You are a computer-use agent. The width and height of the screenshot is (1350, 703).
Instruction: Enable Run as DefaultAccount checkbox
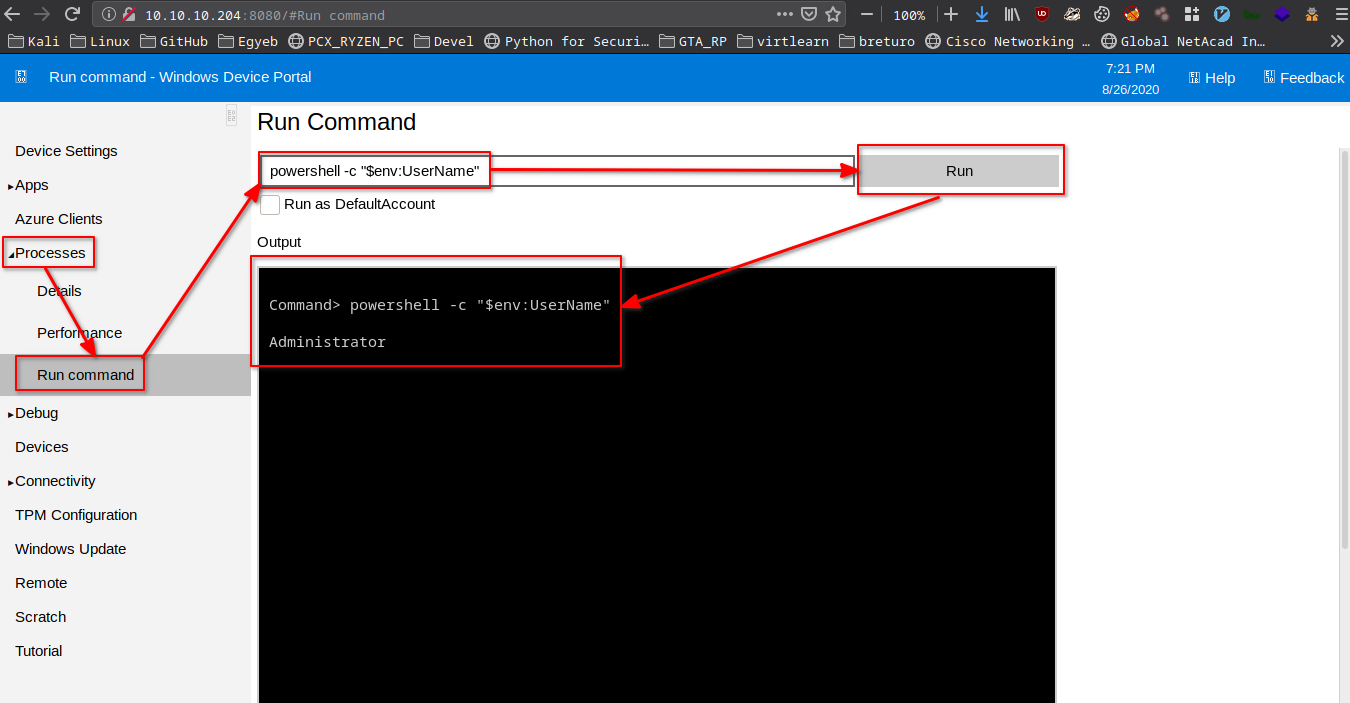270,204
